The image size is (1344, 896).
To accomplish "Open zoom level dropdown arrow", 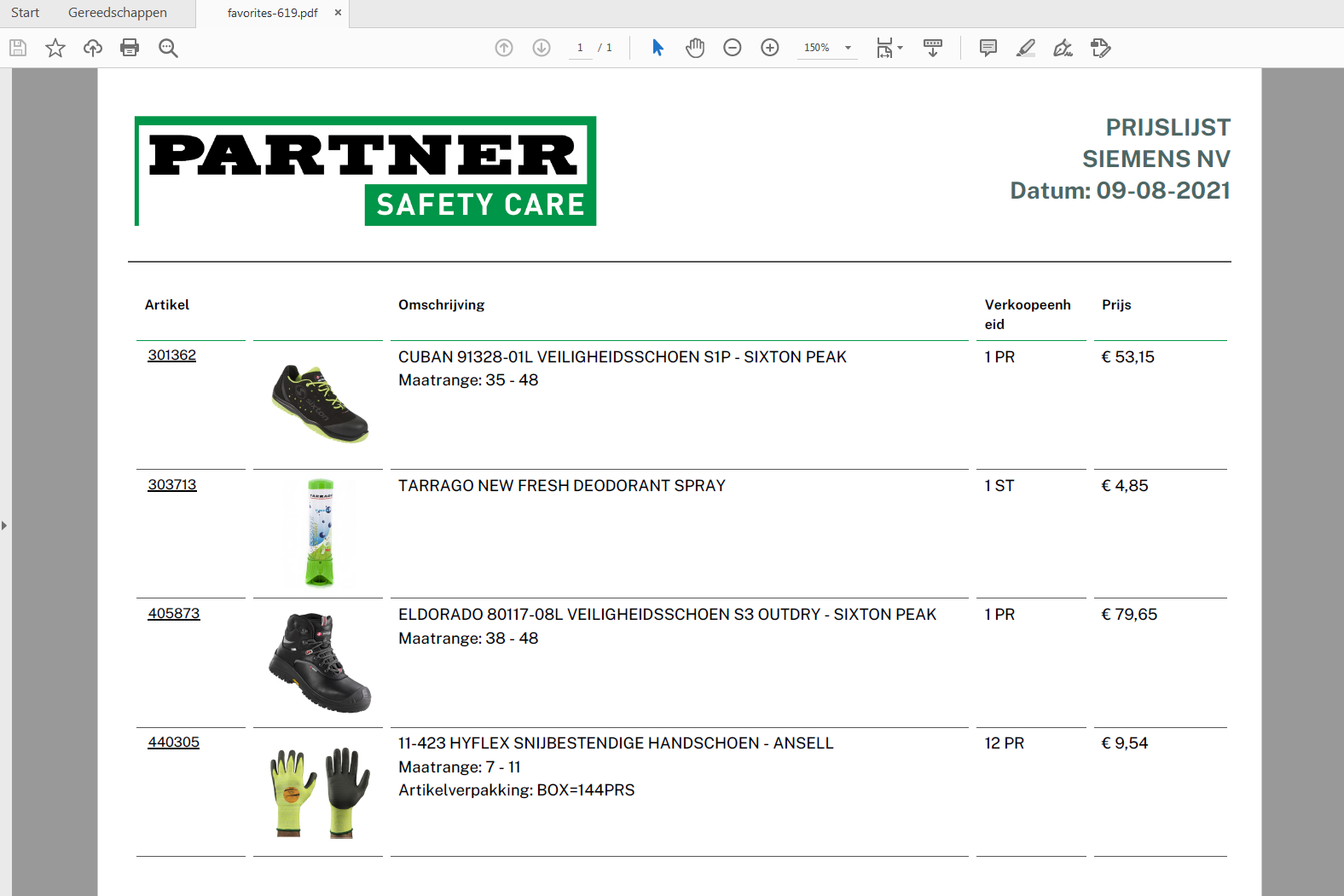I will 848,48.
